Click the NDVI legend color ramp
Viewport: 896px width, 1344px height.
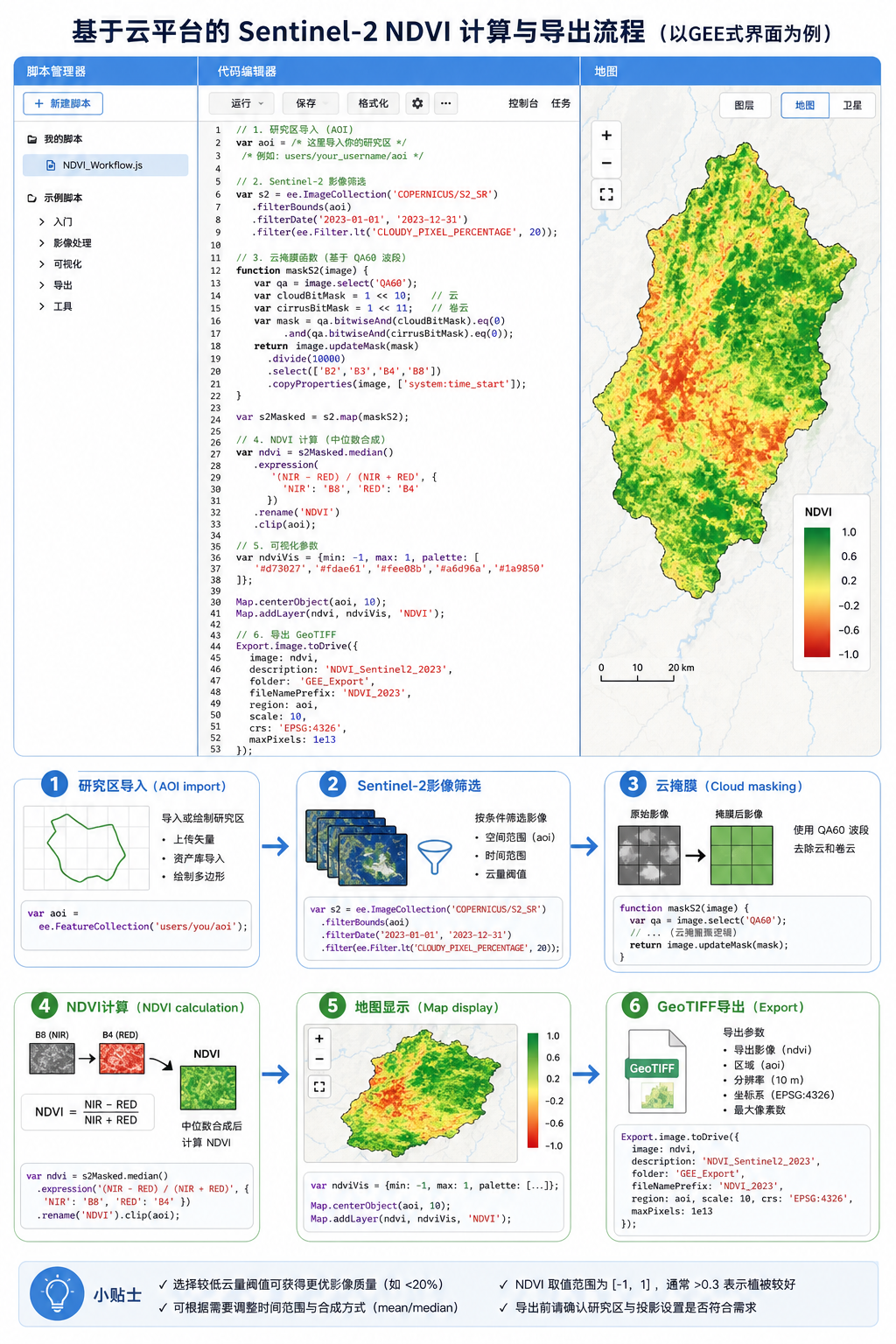[816, 591]
